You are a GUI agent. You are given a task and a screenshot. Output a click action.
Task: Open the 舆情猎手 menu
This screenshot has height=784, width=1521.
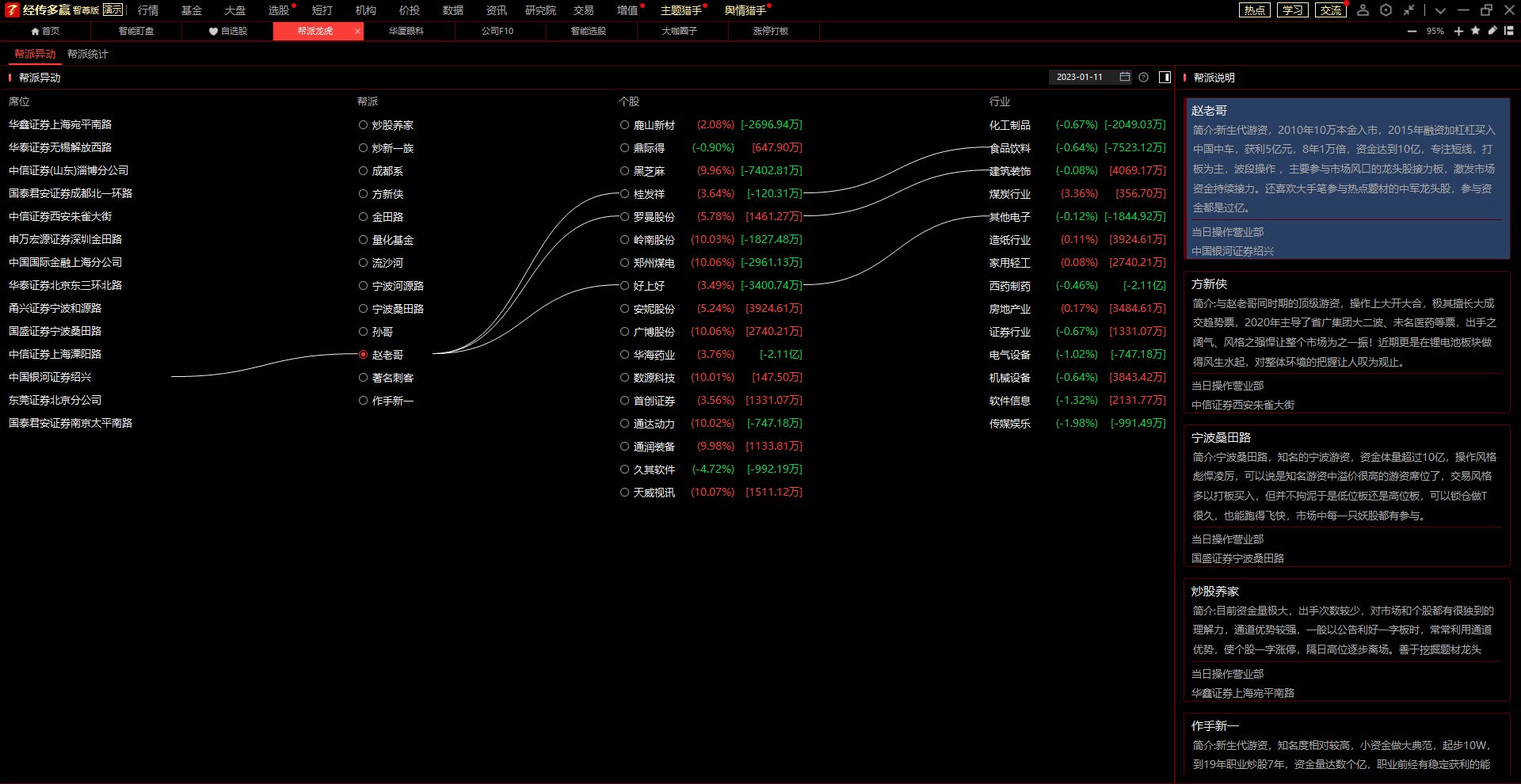tap(745, 10)
